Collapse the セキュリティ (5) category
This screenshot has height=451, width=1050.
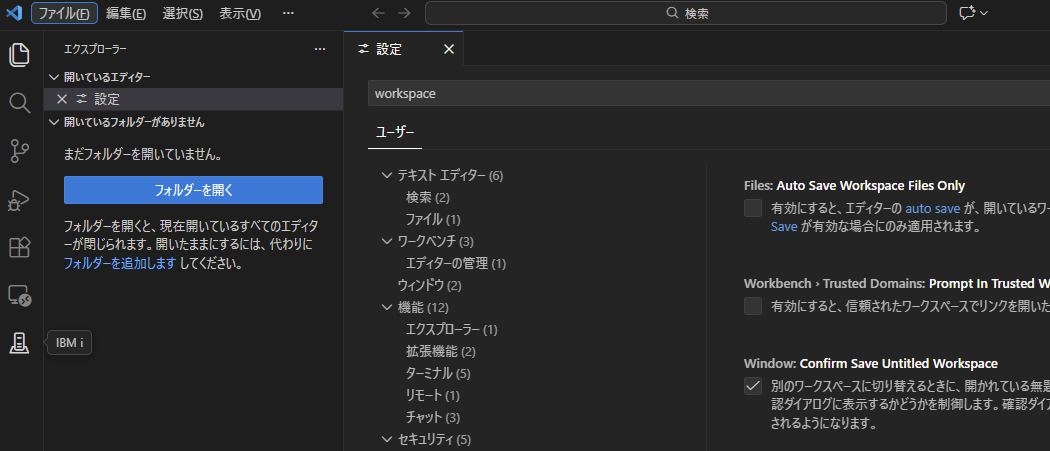[386, 440]
